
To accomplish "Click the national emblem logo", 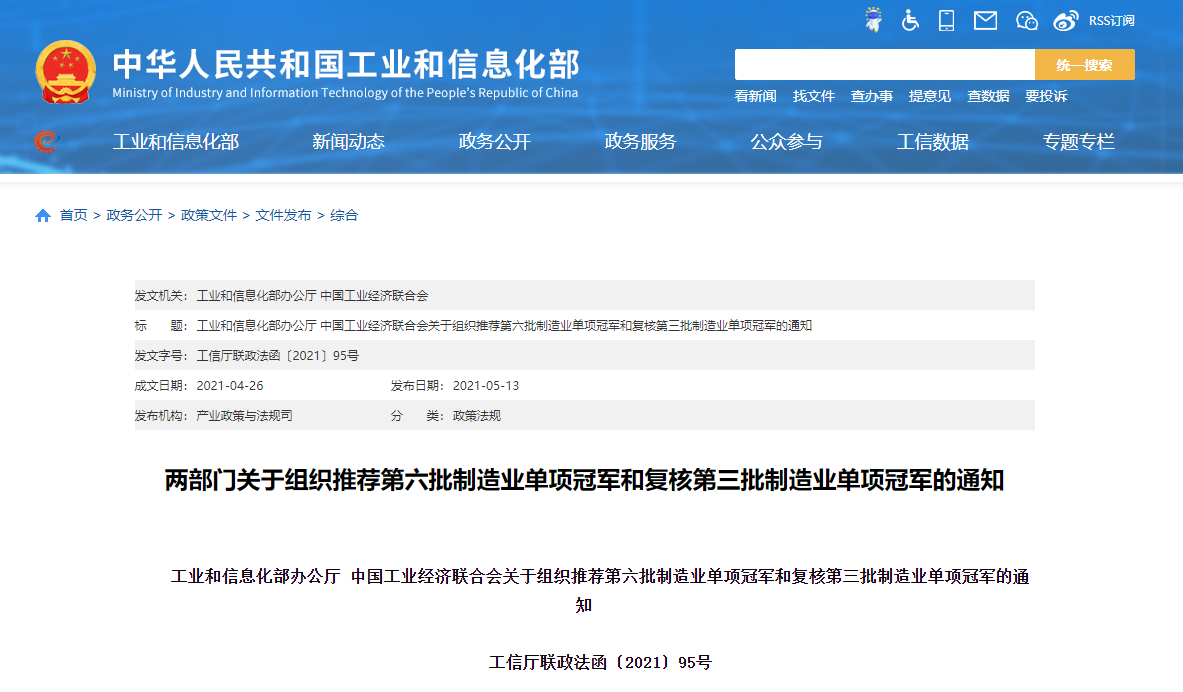I will point(66,72).
